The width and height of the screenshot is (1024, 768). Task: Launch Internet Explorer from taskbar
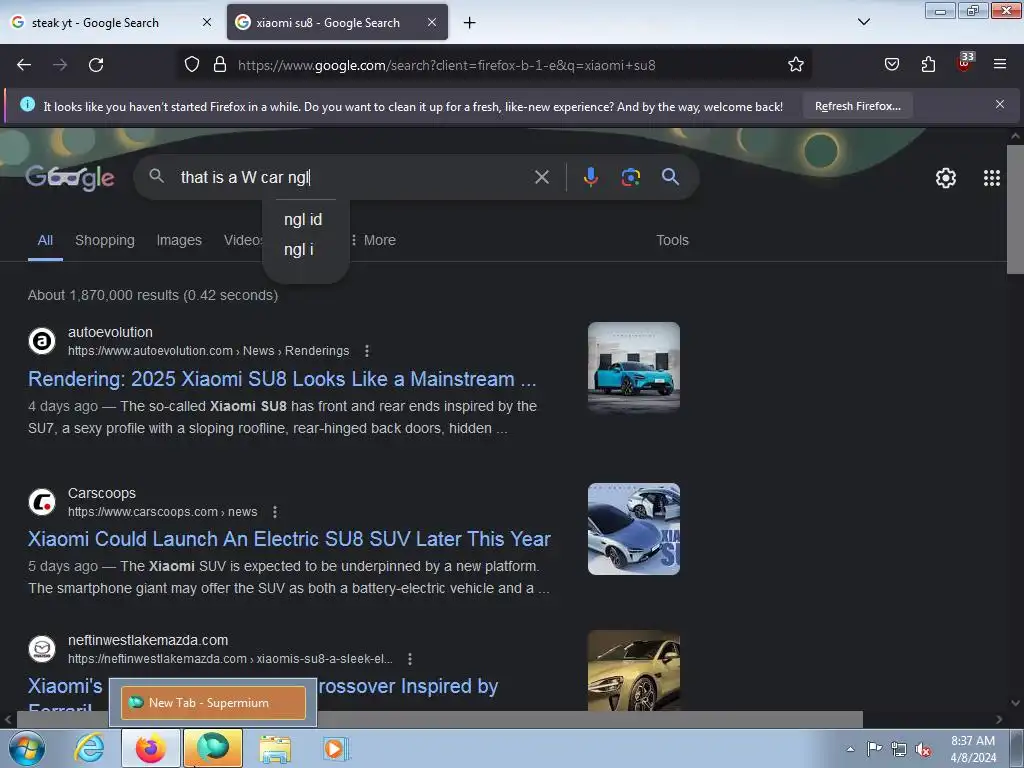pyautogui.click(x=89, y=748)
